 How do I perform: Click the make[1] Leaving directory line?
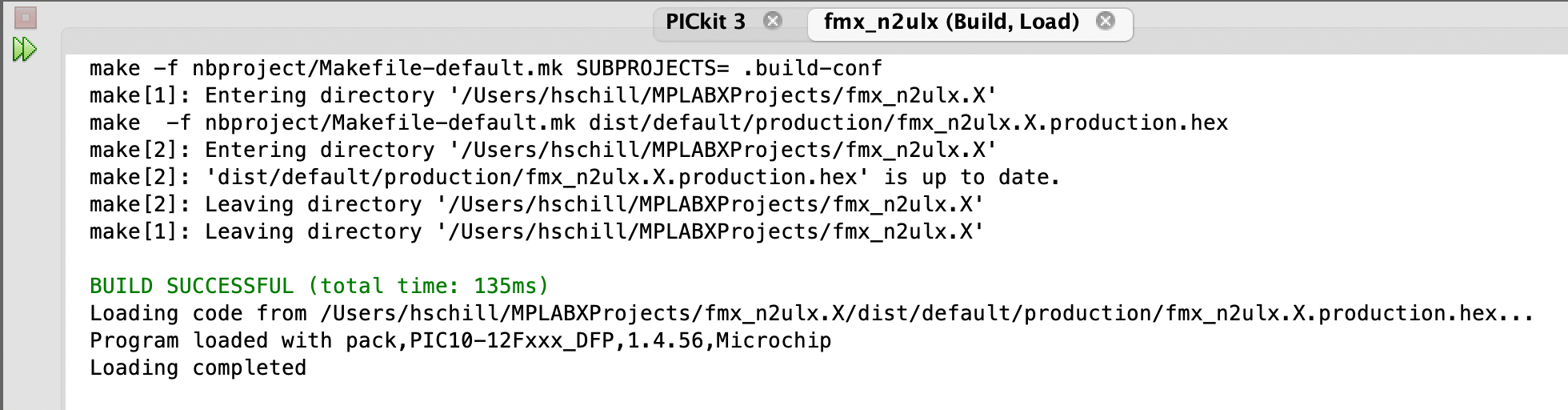536,231
